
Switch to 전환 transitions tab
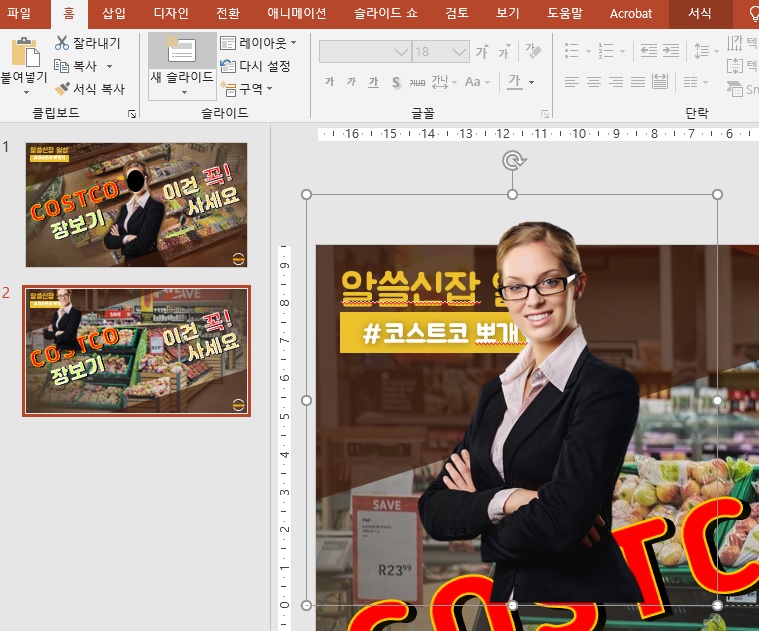(228, 13)
